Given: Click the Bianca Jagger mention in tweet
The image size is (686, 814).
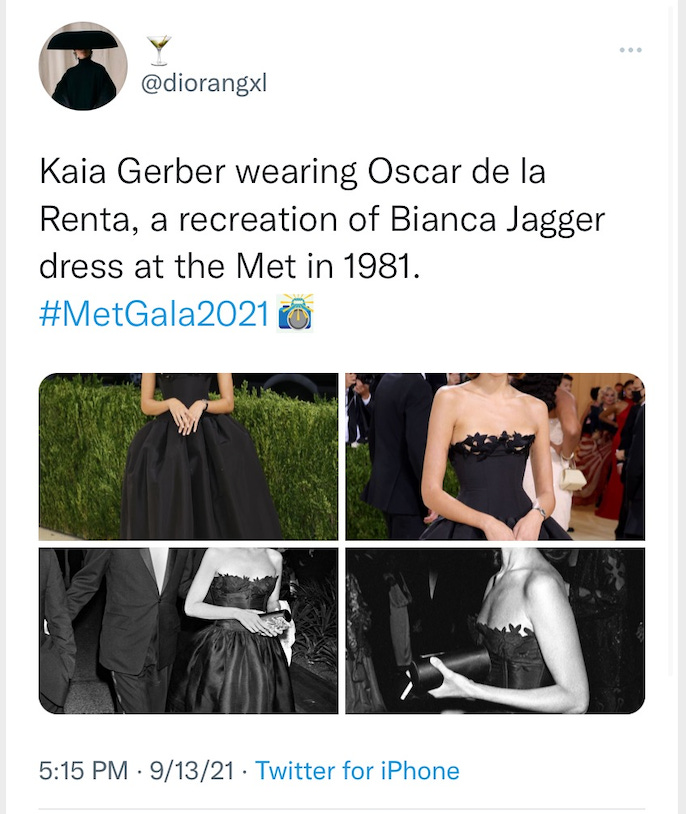Looking at the screenshot, I should tap(497, 219).
